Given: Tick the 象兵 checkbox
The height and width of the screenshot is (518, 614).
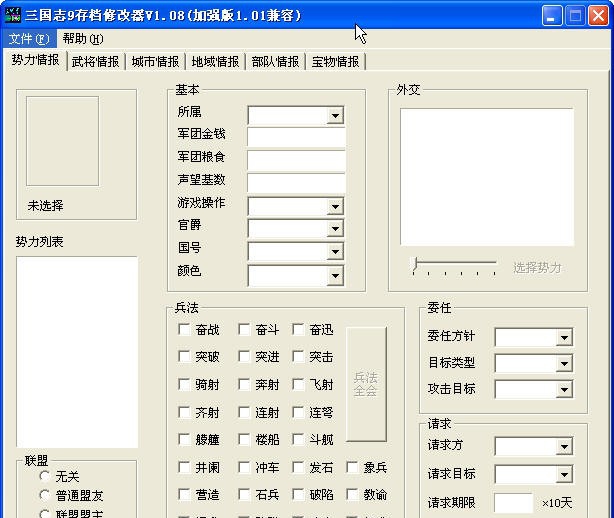Looking at the screenshot, I should click(x=353, y=467).
